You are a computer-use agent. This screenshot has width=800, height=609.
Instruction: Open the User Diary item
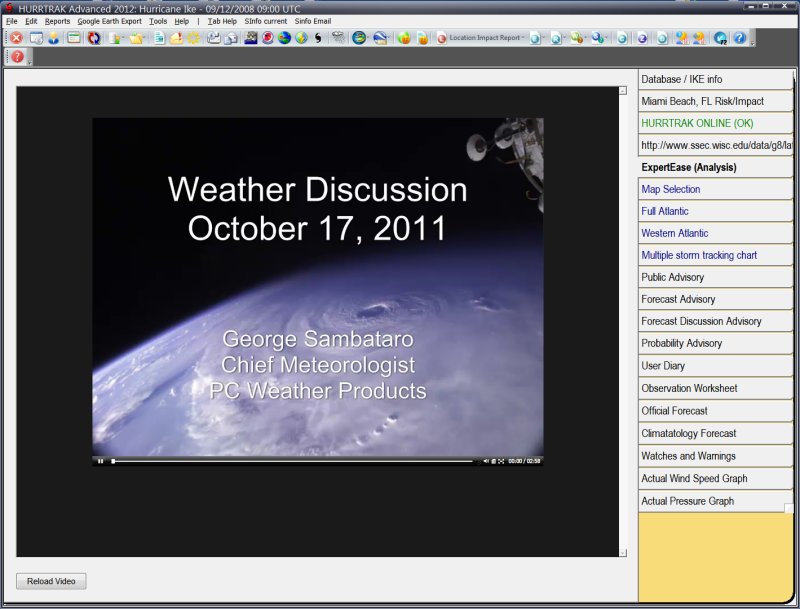tap(715, 366)
